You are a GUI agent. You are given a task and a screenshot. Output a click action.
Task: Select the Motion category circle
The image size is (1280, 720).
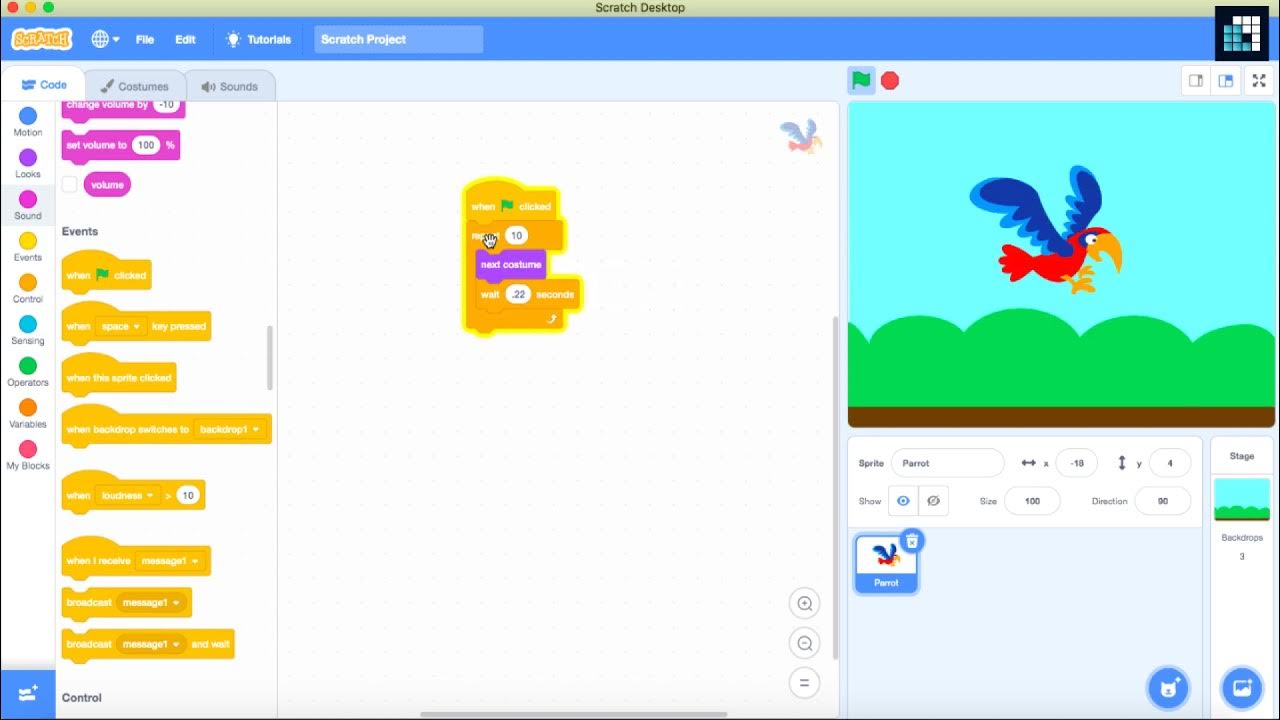(x=28, y=116)
